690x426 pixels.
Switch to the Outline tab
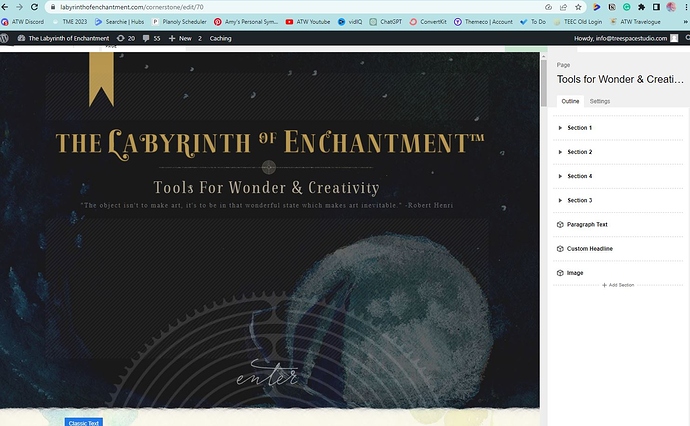coord(570,101)
